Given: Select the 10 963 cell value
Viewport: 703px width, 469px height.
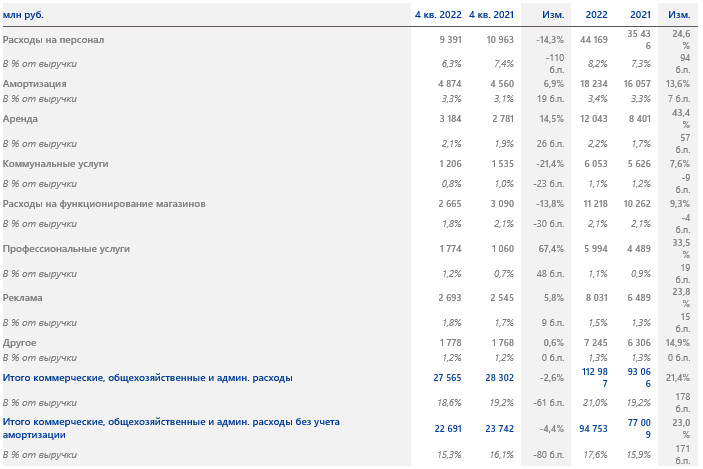Looking at the screenshot, I should click(504, 40).
